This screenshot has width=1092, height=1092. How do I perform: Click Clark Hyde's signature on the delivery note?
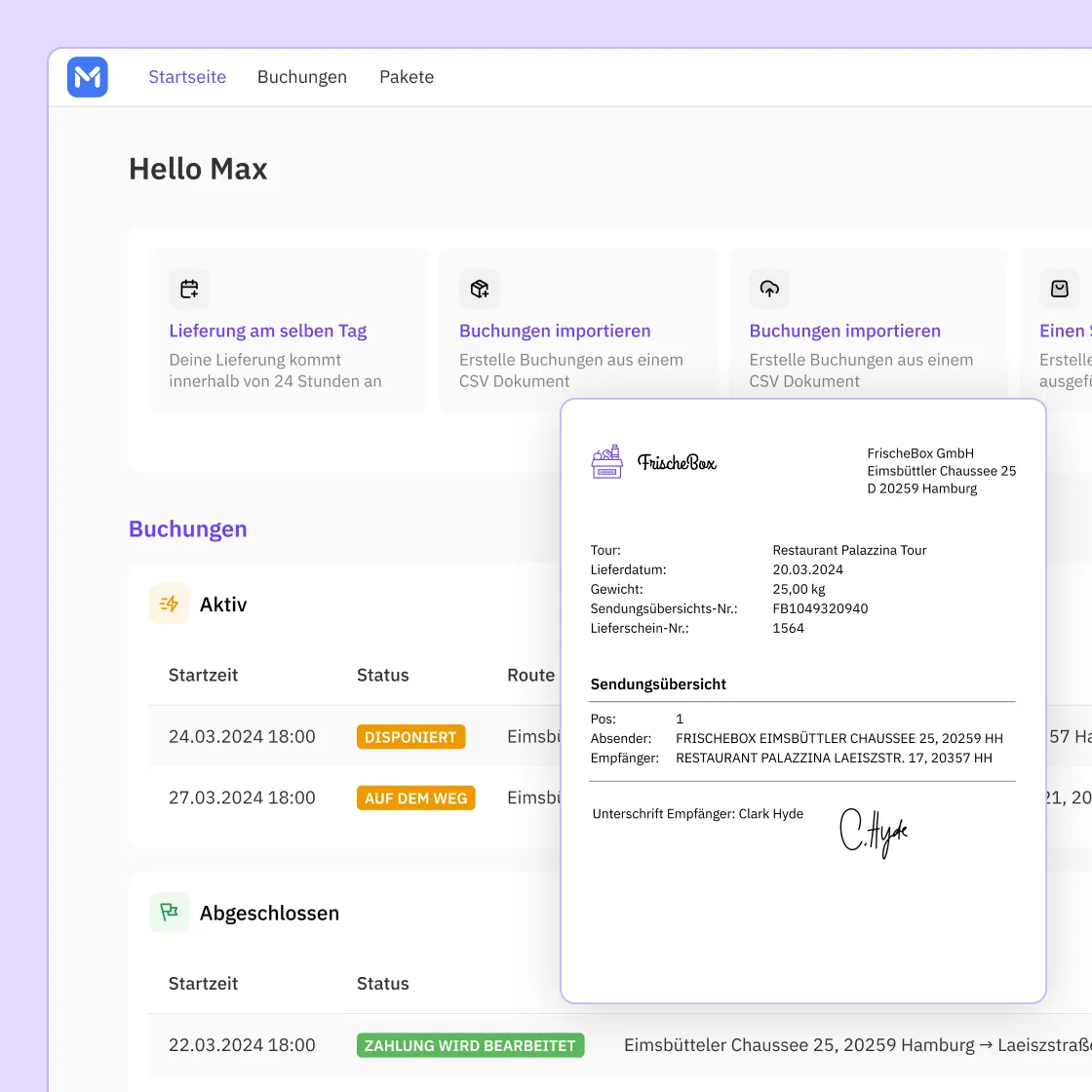click(875, 834)
